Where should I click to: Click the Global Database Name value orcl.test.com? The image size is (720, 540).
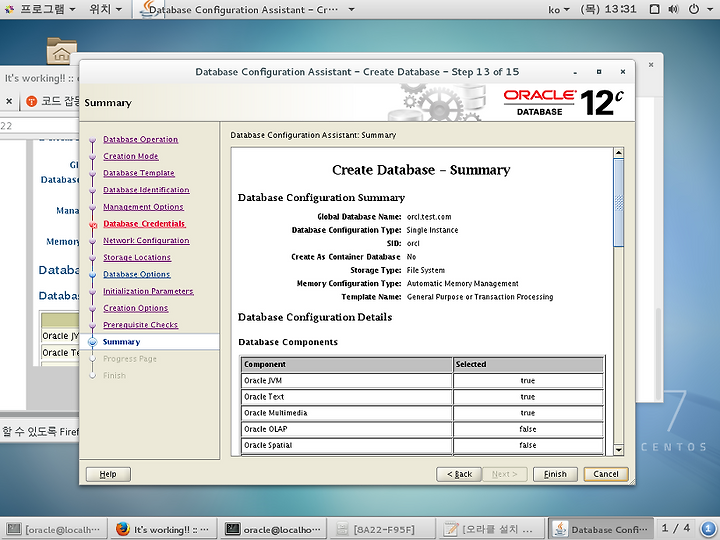pyautogui.click(x=429, y=217)
